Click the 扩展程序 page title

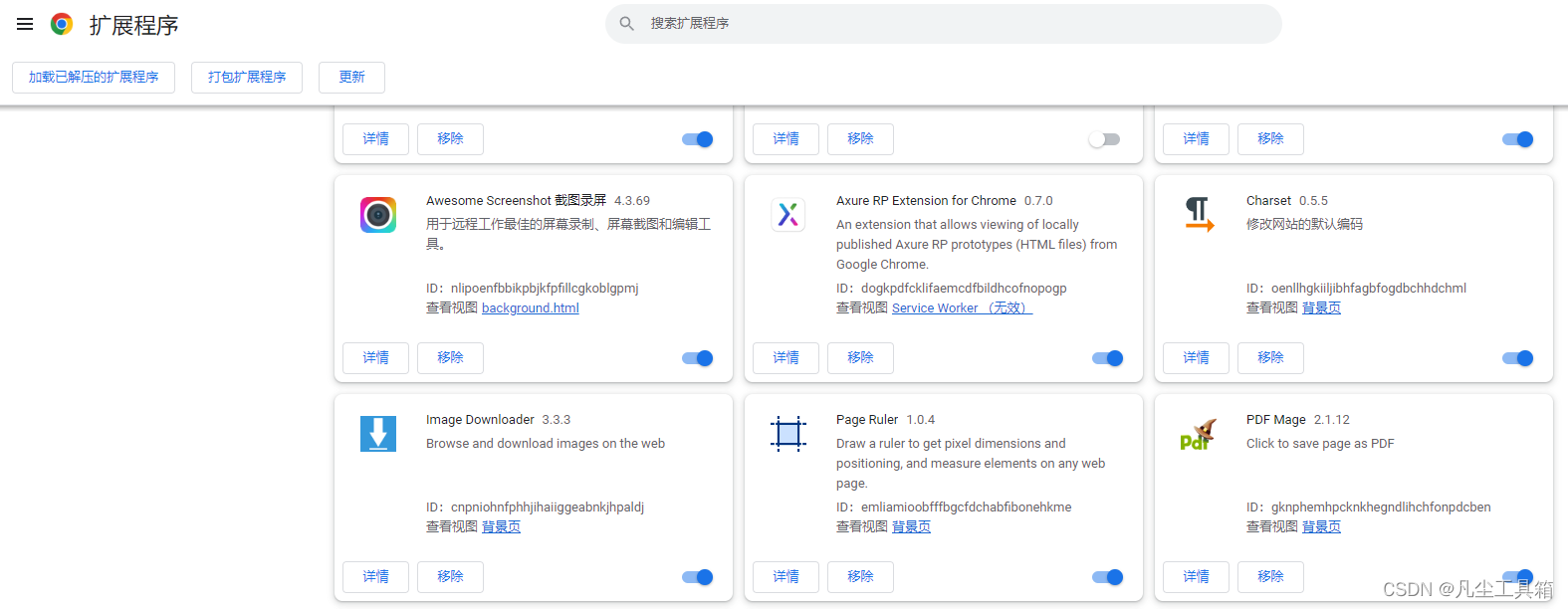[133, 25]
